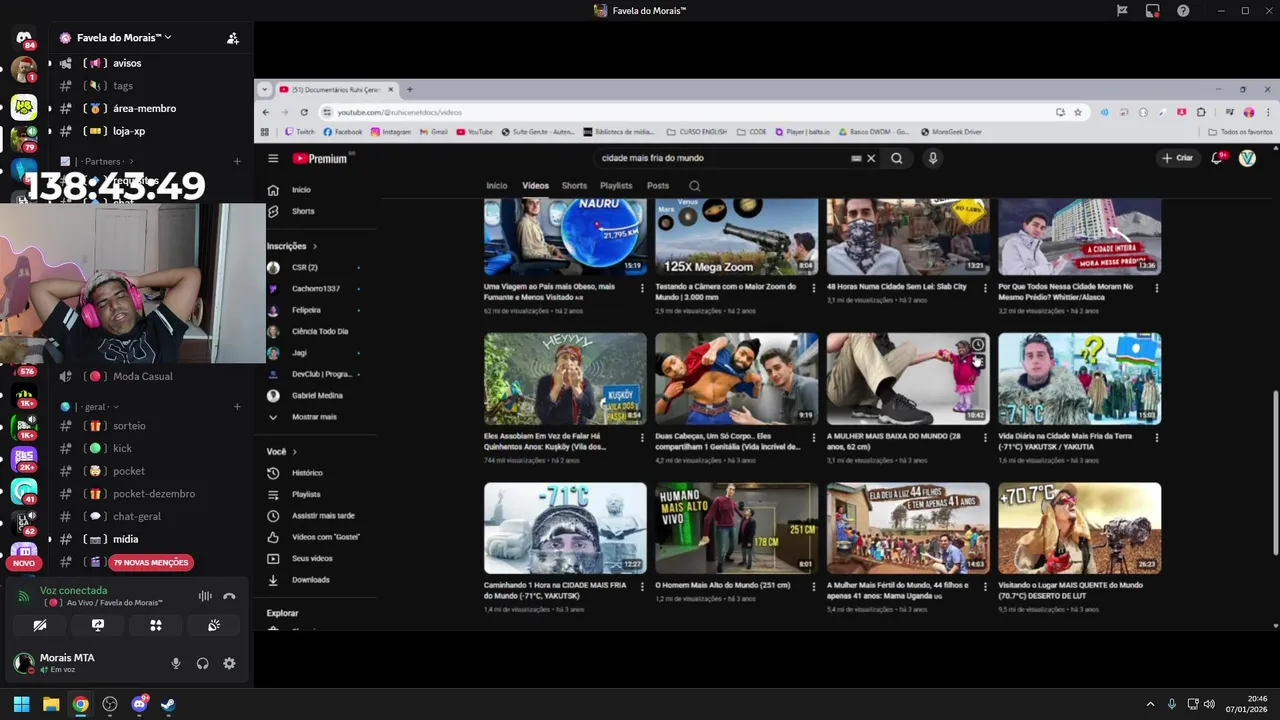Image resolution: width=1280 pixels, height=720 pixels.
Task: Submit YouTube search with magnifier button
Action: [897, 158]
